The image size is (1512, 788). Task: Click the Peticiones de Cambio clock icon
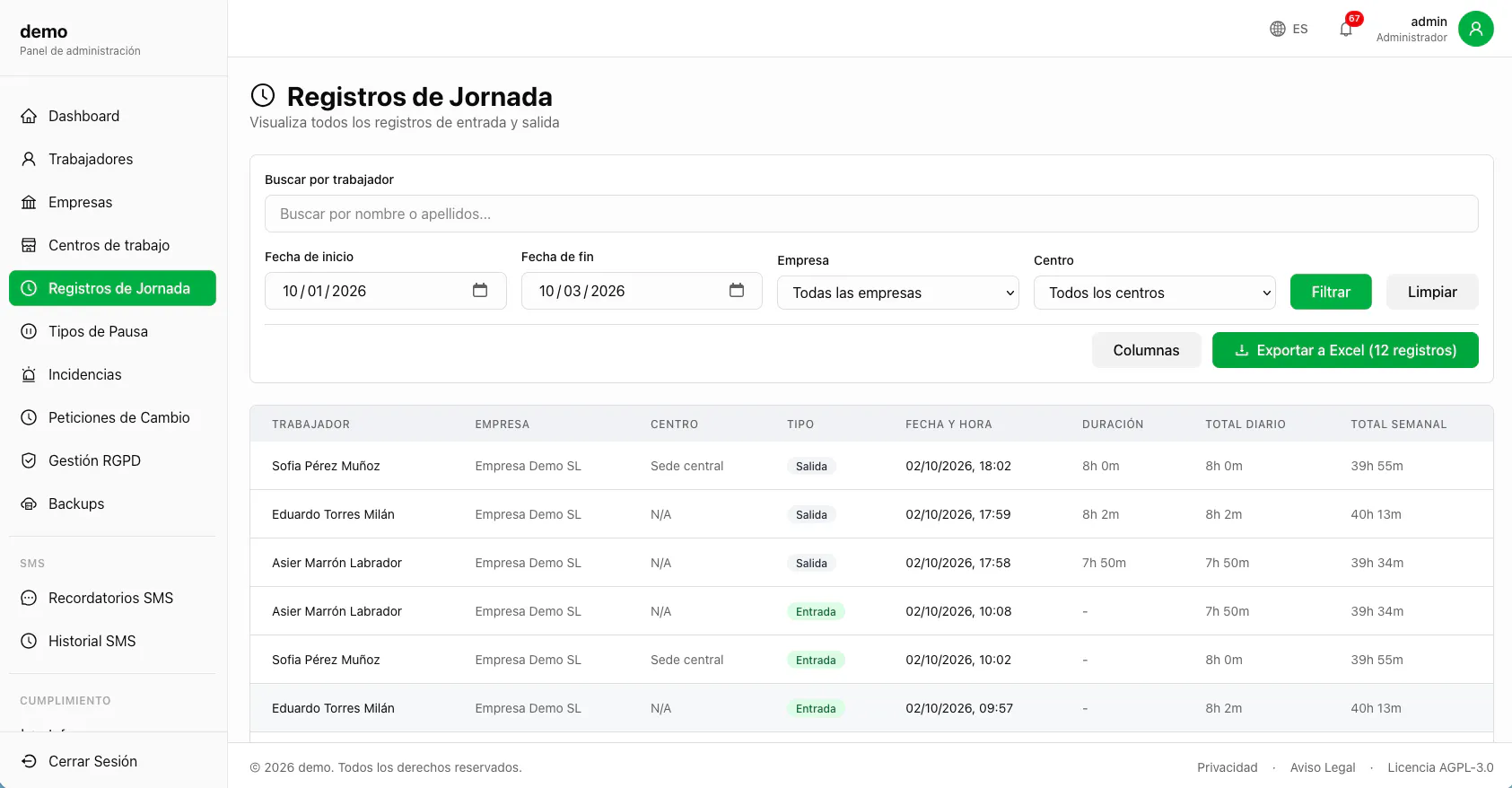[x=29, y=417]
